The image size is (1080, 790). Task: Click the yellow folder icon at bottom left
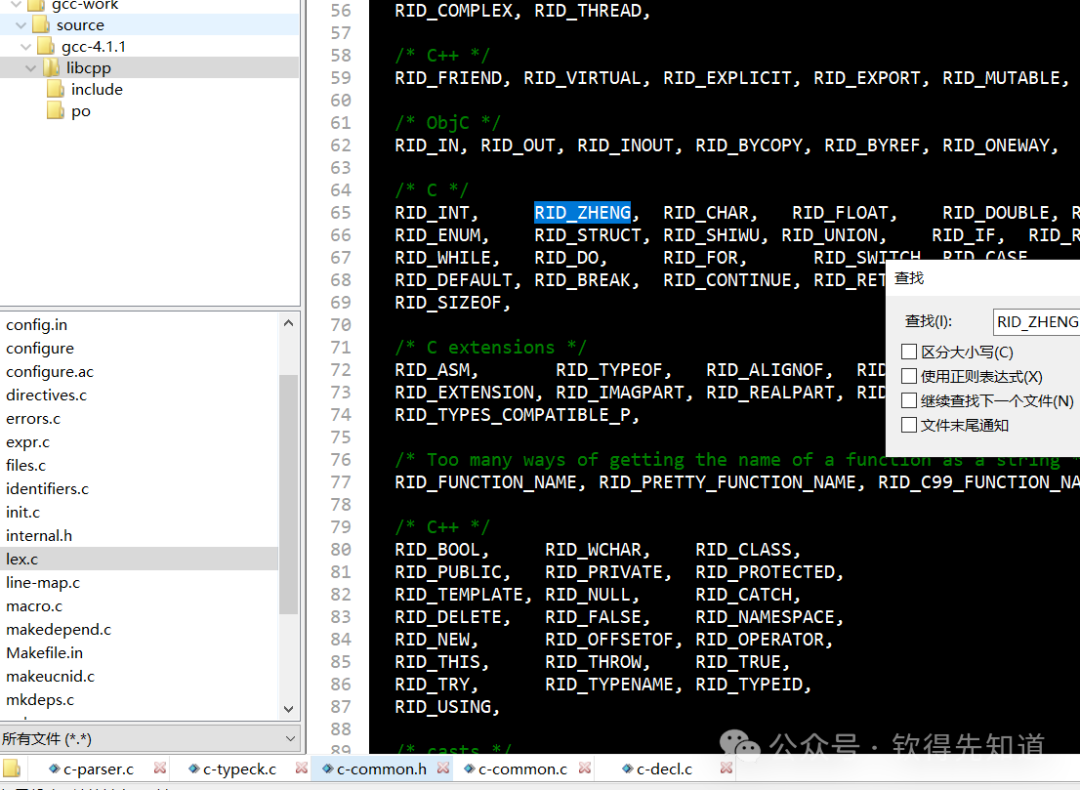click(x=11, y=768)
